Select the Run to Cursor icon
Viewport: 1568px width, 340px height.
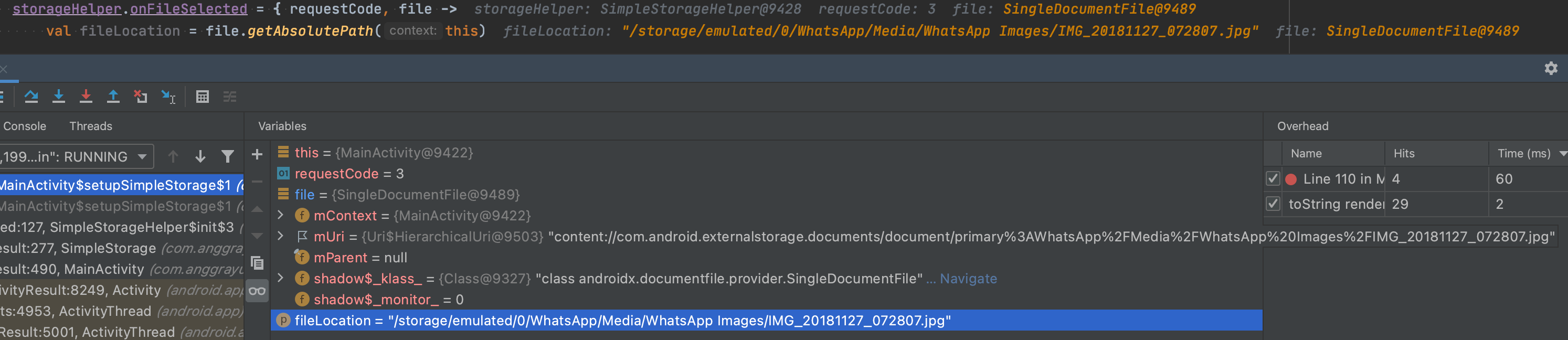[168, 96]
